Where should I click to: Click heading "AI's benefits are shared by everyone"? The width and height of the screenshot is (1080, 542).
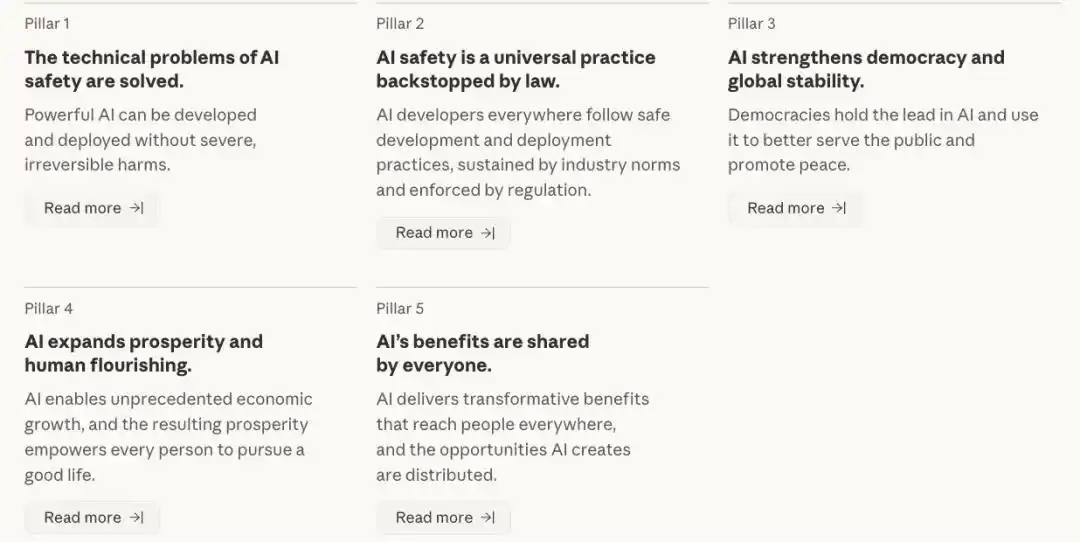pyautogui.click(x=483, y=353)
